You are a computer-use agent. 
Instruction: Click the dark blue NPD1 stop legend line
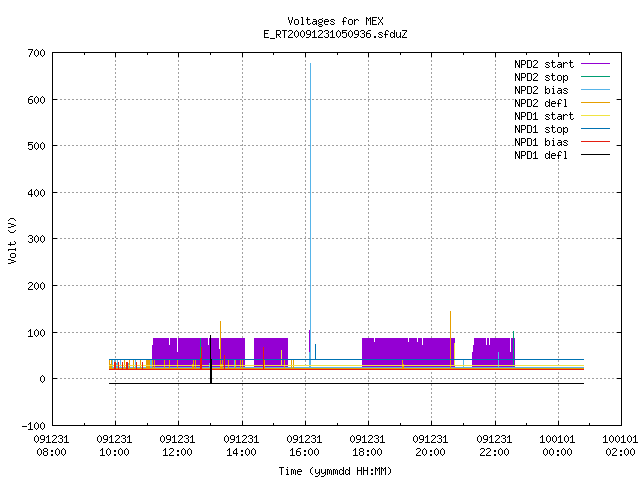596,129
